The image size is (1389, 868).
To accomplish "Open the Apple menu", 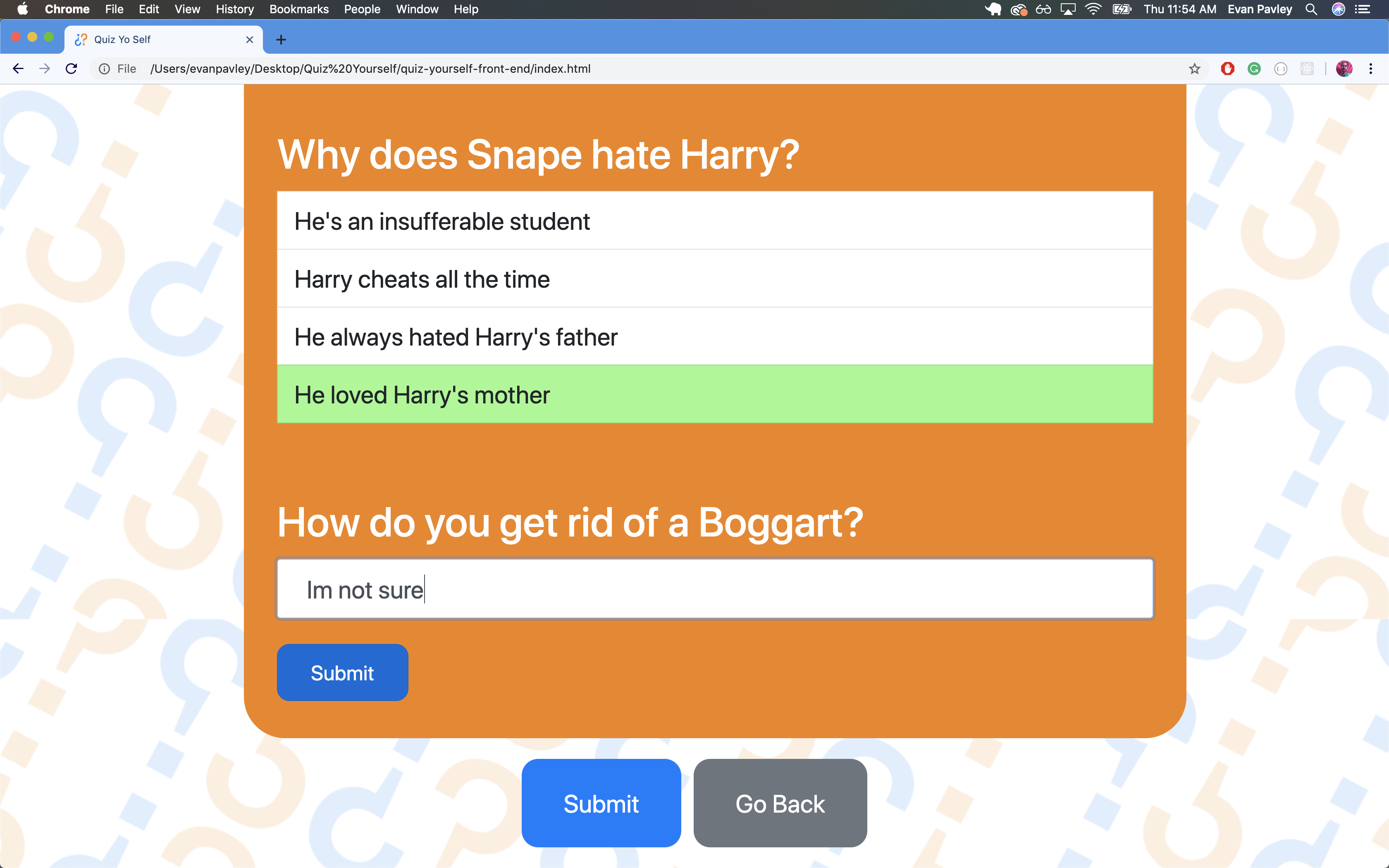I will click(x=22, y=9).
